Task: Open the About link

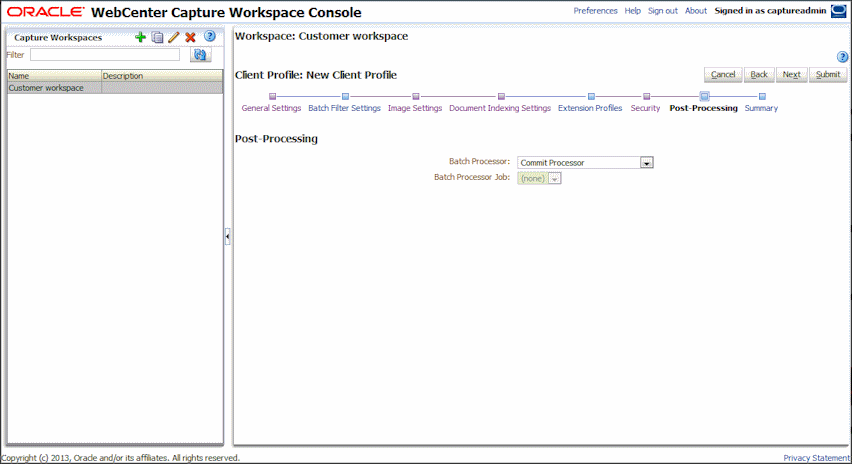Action: click(696, 11)
